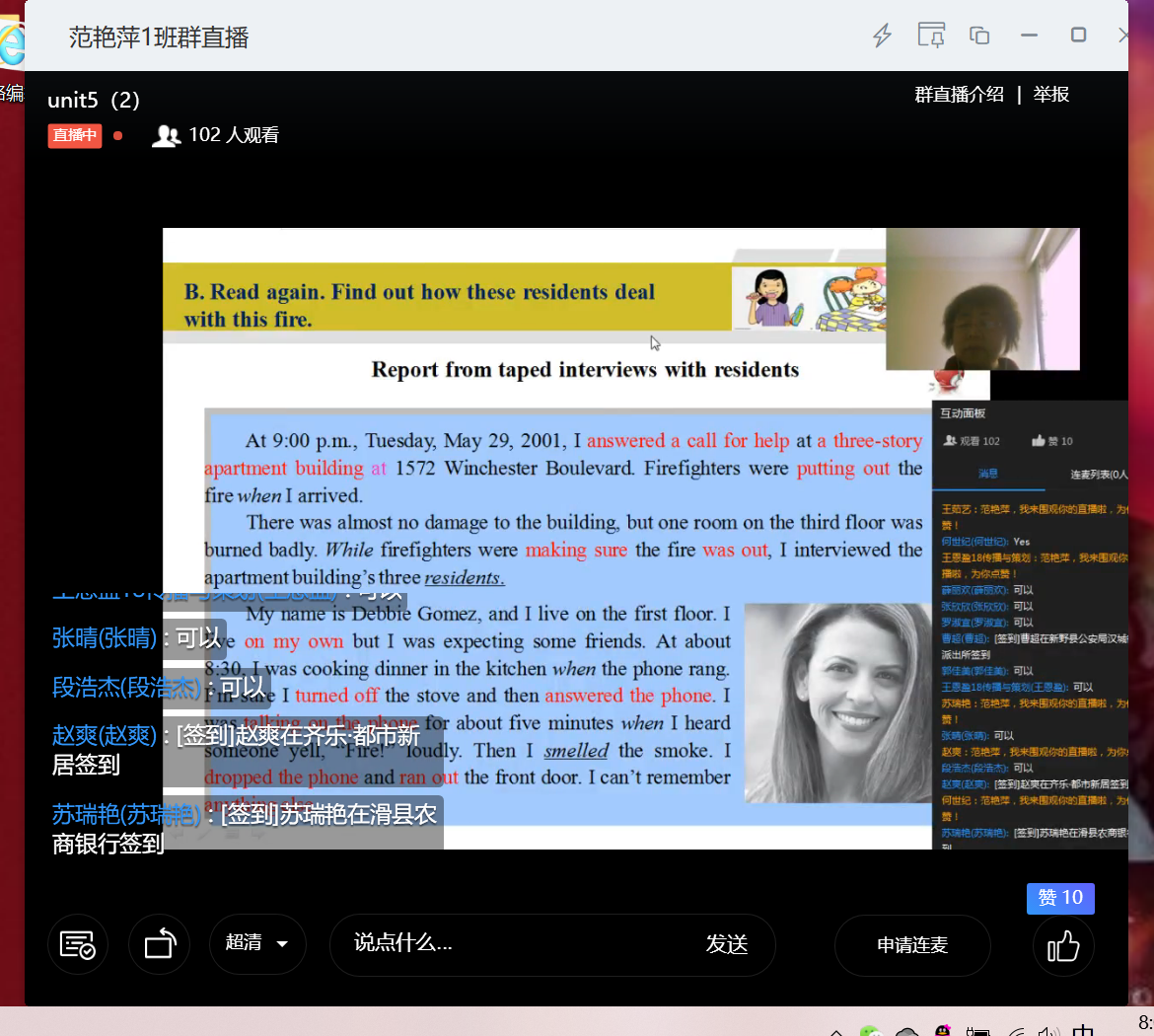The height and width of the screenshot is (1036, 1154).
Task: Click the rotate screen icon
Action: (x=160, y=945)
